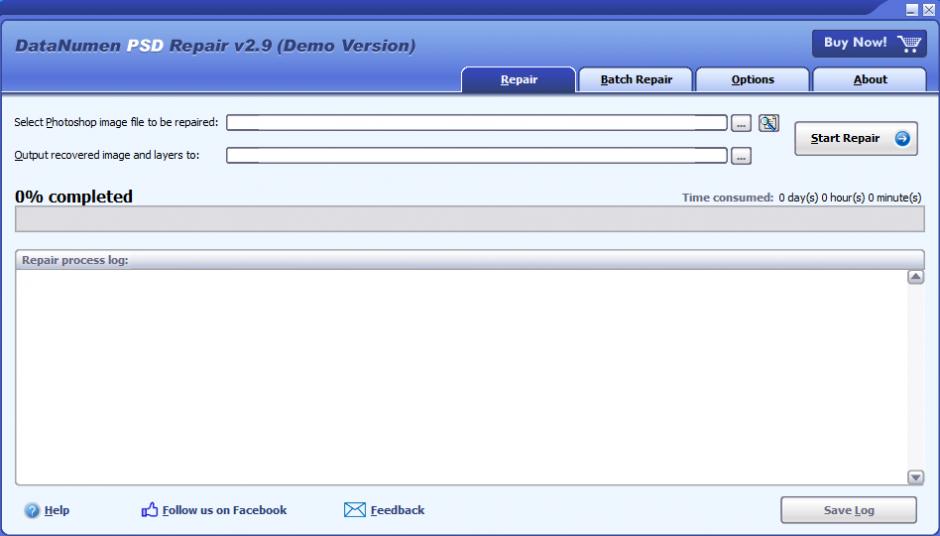Click the Buy Now! button

coord(869,43)
